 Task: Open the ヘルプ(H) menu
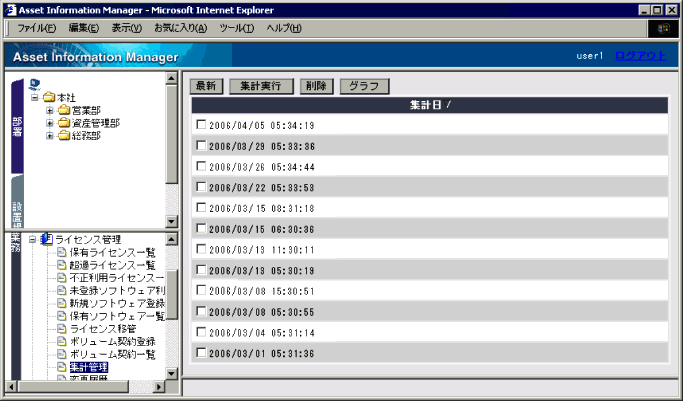pyautogui.click(x=284, y=28)
